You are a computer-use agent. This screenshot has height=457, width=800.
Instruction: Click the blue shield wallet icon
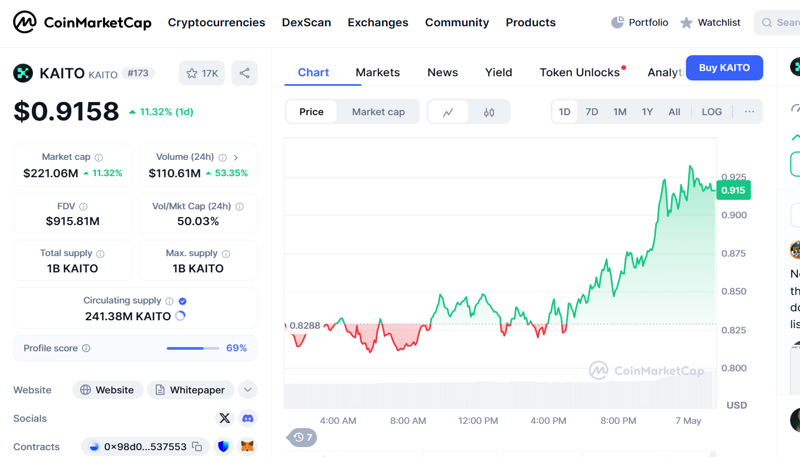(x=223, y=447)
